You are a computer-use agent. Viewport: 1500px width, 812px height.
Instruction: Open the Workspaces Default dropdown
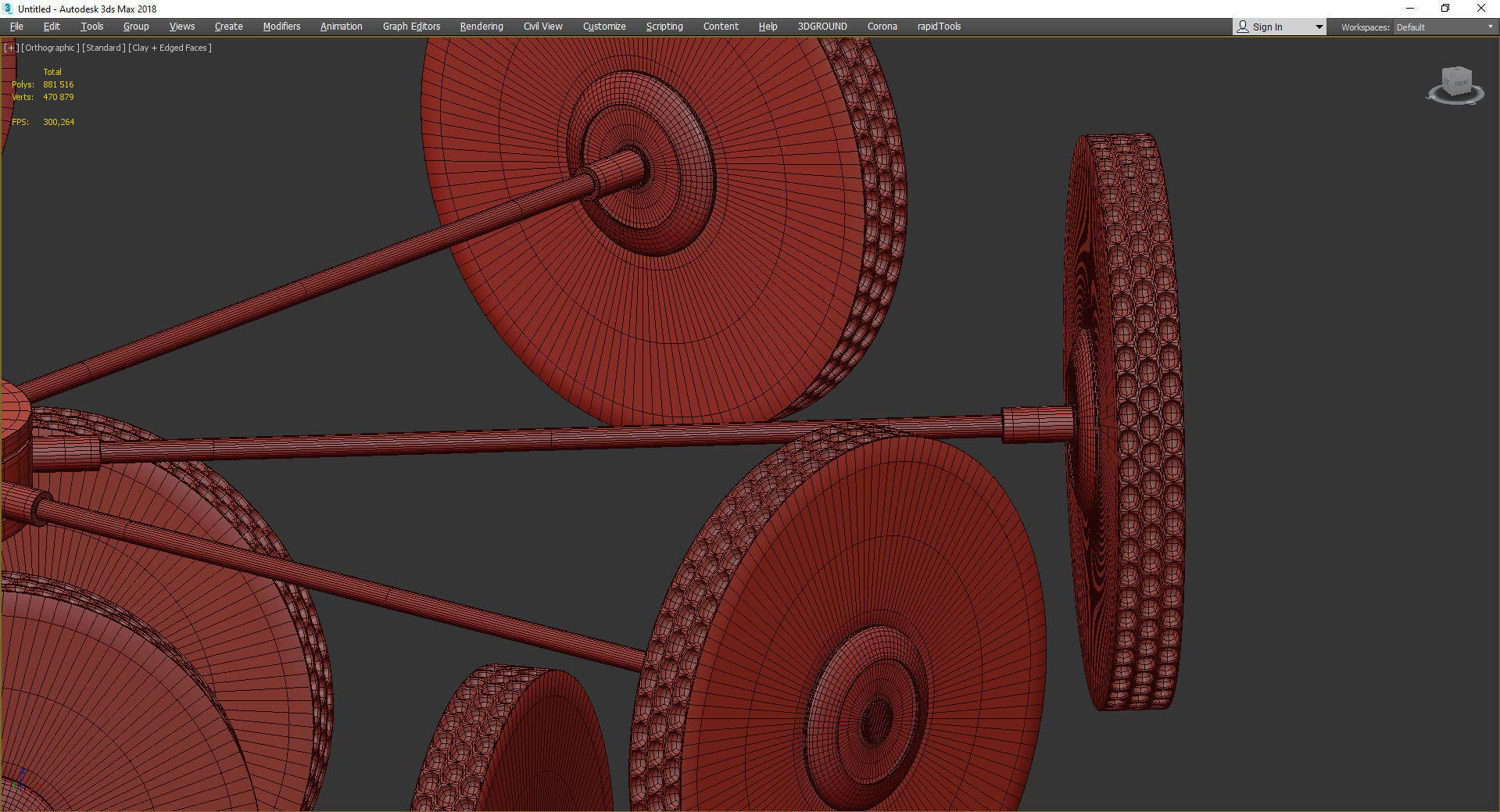[1445, 27]
